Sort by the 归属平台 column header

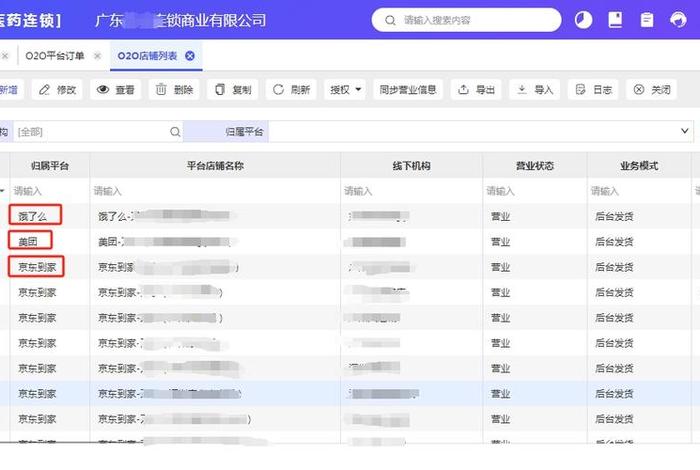coord(50,166)
